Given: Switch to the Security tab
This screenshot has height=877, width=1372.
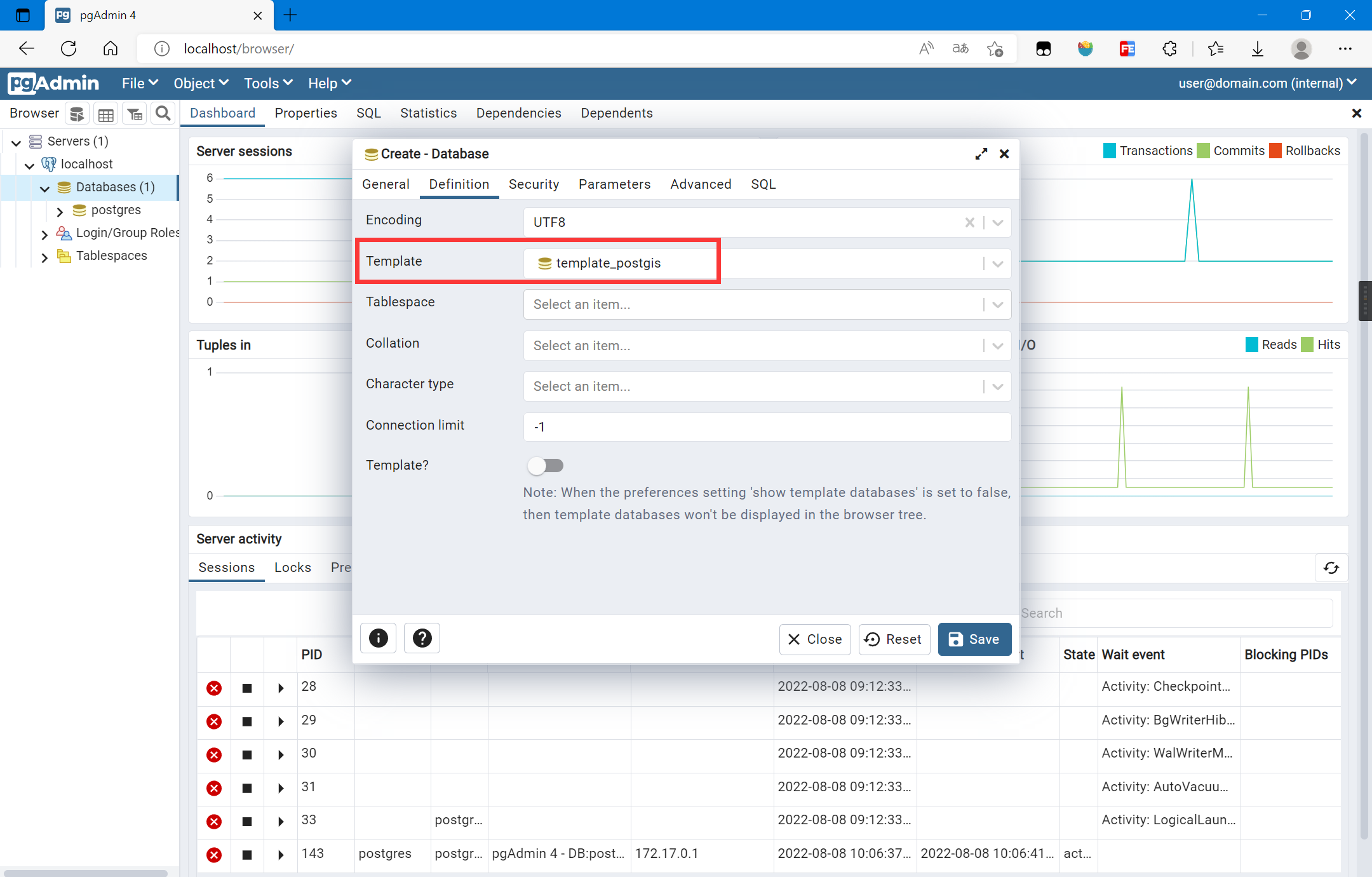Looking at the screenshot, I should (x=534, y=184).
